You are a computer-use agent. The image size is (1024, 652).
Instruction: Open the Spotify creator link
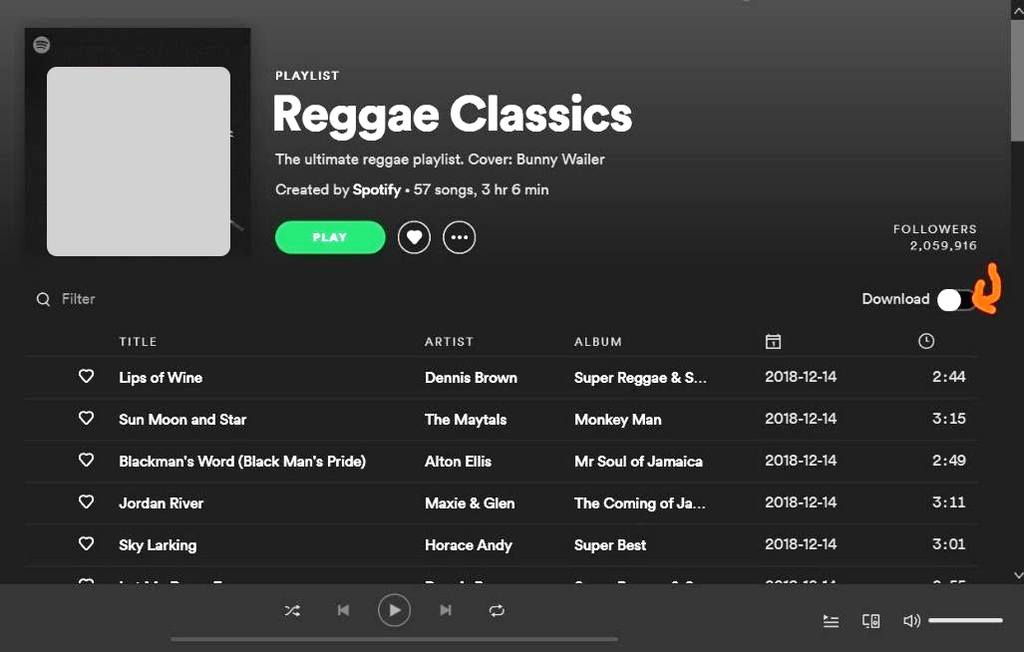[377, 190]
